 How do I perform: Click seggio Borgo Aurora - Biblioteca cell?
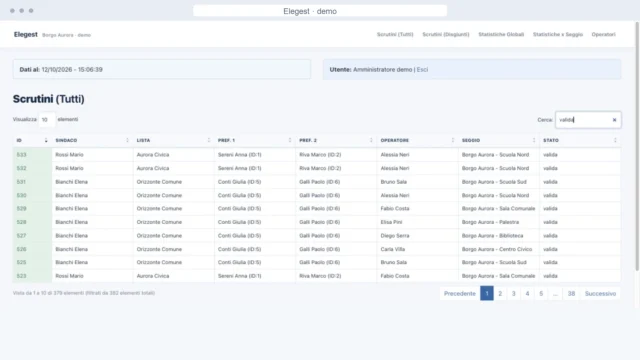click(x=499, y=236)
